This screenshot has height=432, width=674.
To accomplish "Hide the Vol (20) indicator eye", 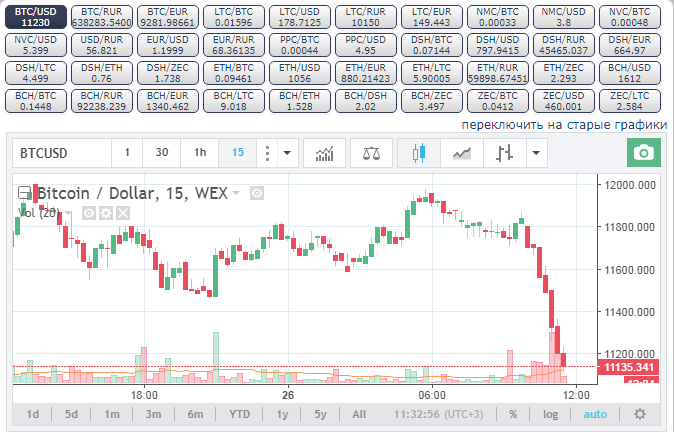I will tap(89, 213).
